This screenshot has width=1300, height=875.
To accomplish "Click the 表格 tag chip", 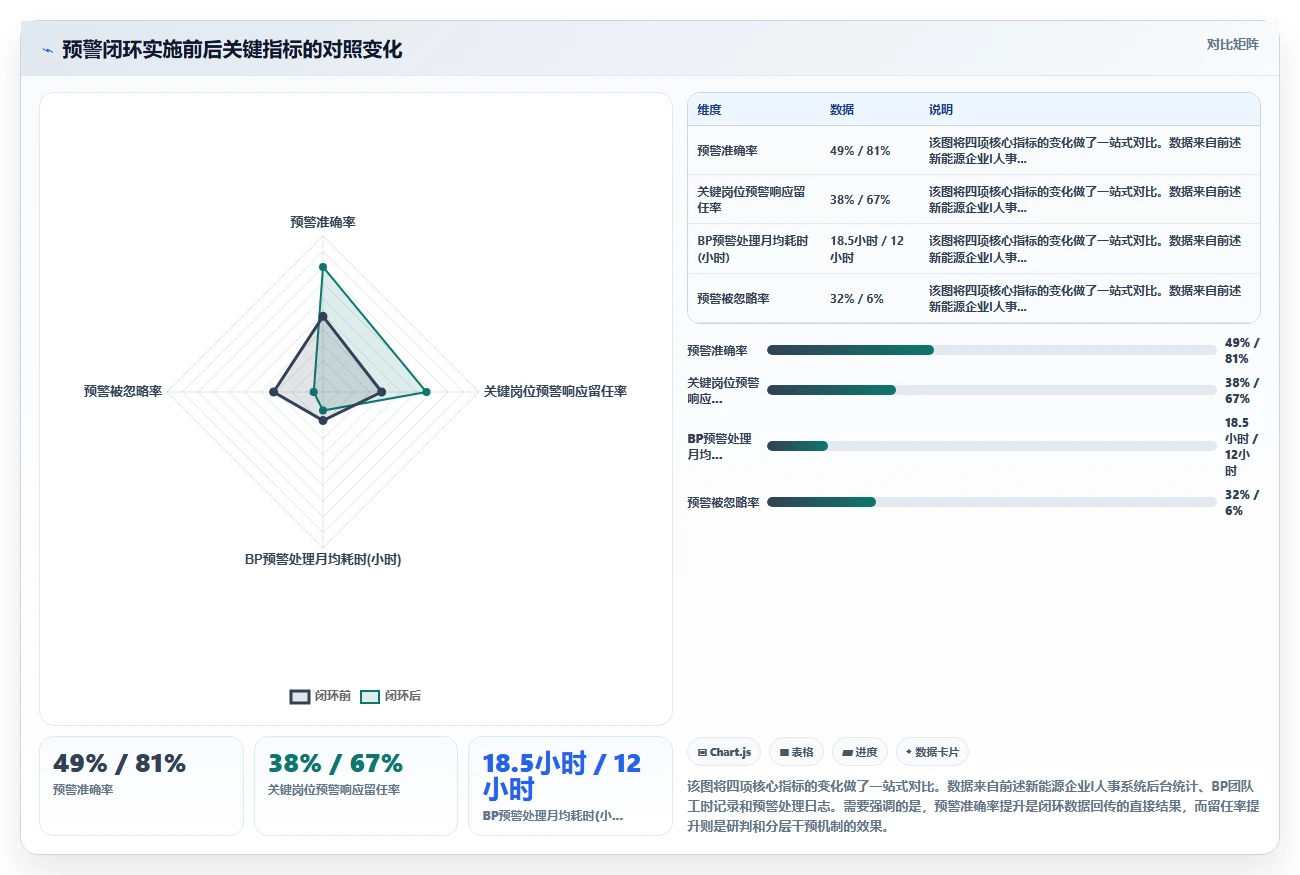I will click(x=796, y=752).
